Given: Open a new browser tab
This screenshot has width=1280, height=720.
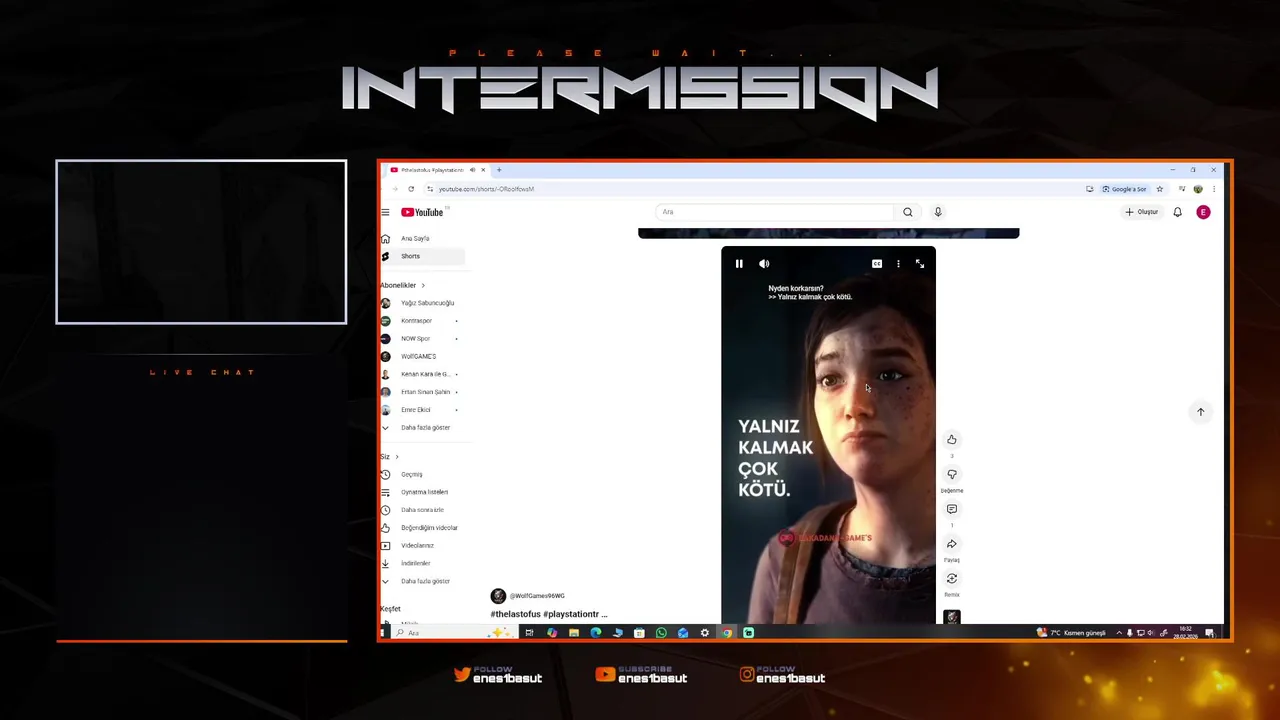Looking at the screenshot, I should pyautogui.click(x=499, y=170).
